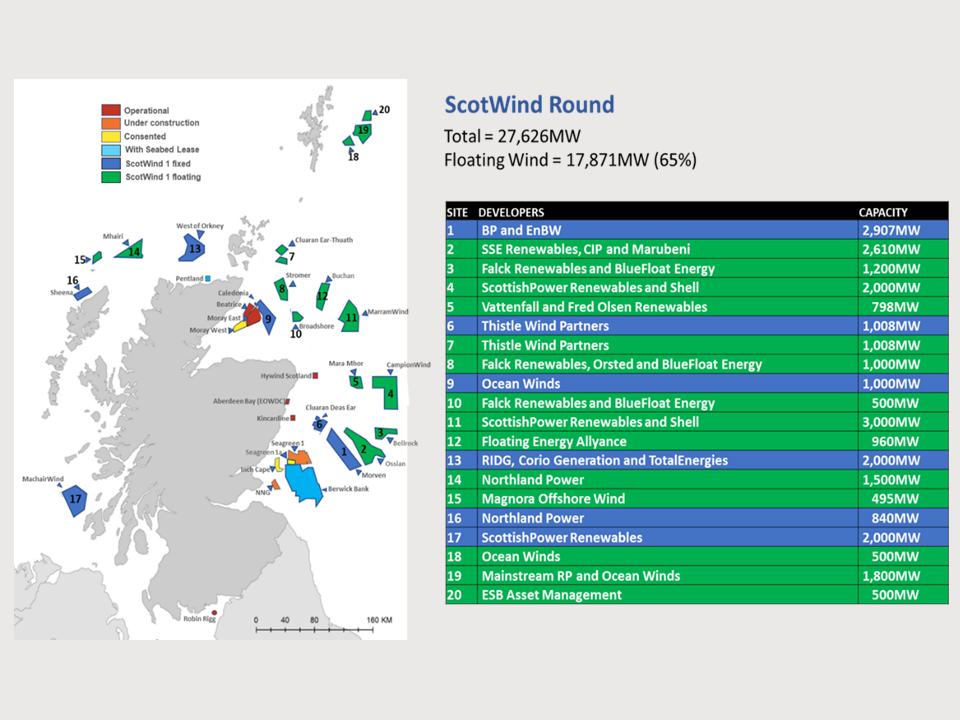Click the Floating Energy Allyance cell
Screen dimensions: 960x720
pyautogui.click(x=667, y=441)
